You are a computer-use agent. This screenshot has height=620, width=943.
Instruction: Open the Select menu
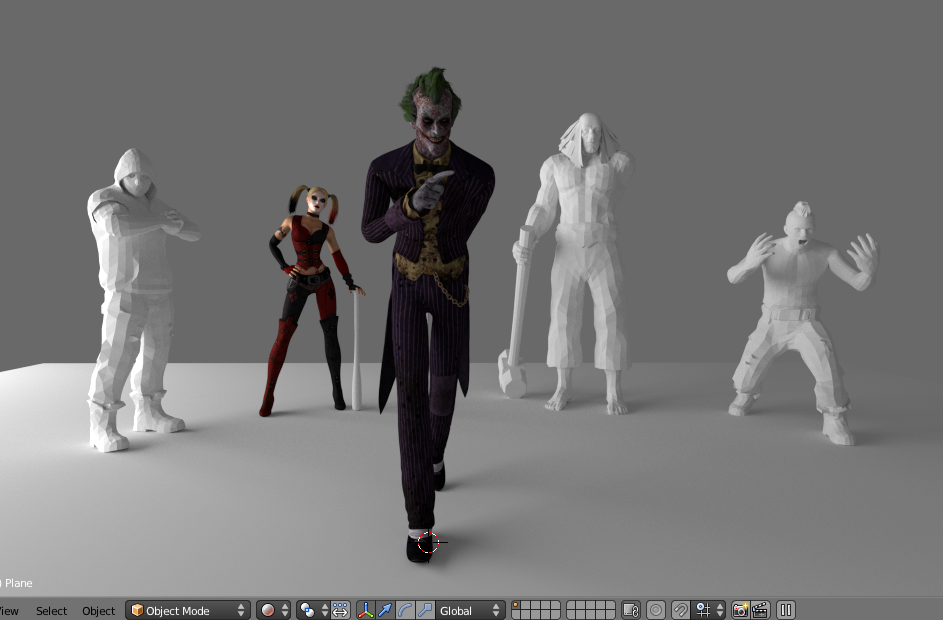[51, 611]
